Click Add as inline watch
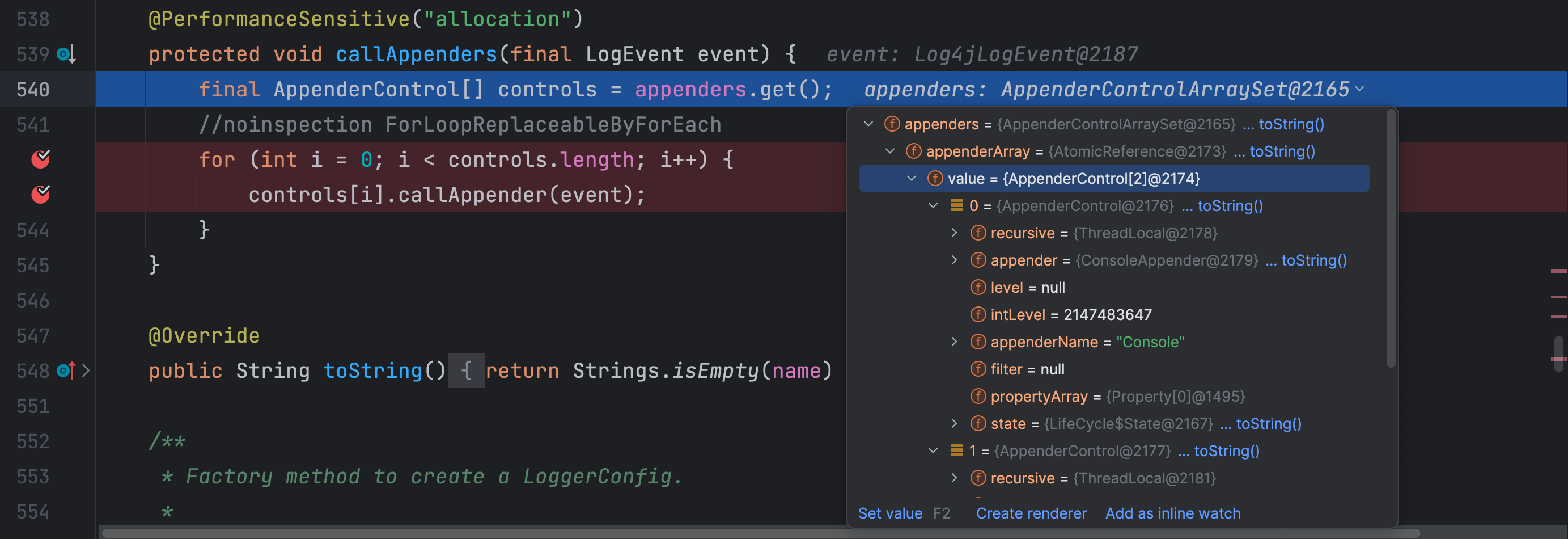 point(1172,513)
